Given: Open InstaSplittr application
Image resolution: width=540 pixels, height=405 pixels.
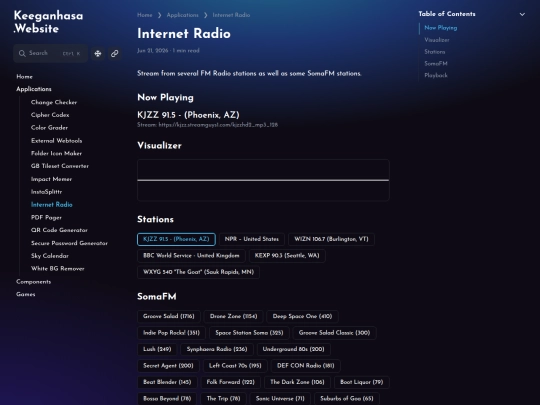Looking at the screenshot, I should [x=46, y=191].
